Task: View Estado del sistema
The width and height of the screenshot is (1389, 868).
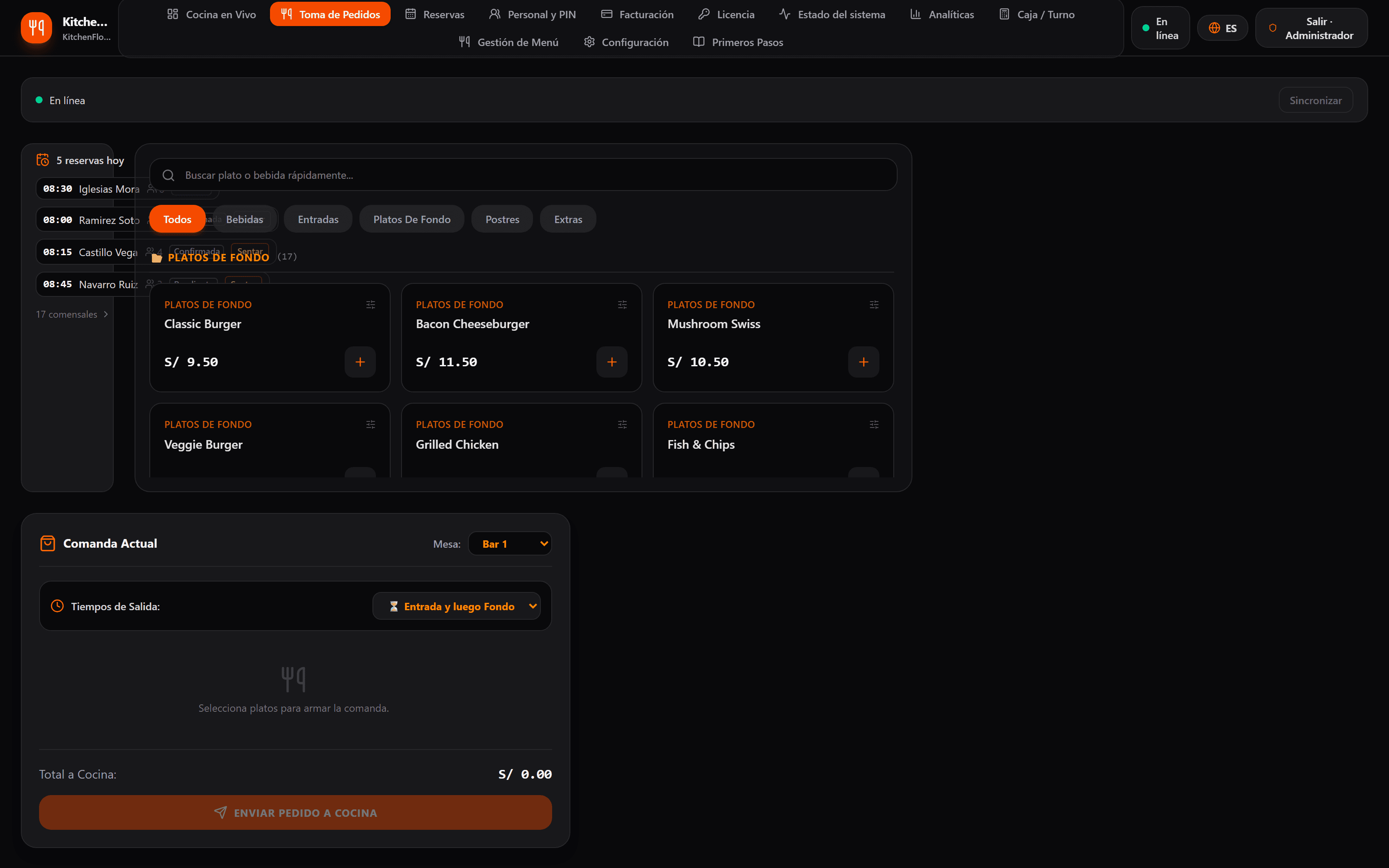Action: [x=832, y=14]
